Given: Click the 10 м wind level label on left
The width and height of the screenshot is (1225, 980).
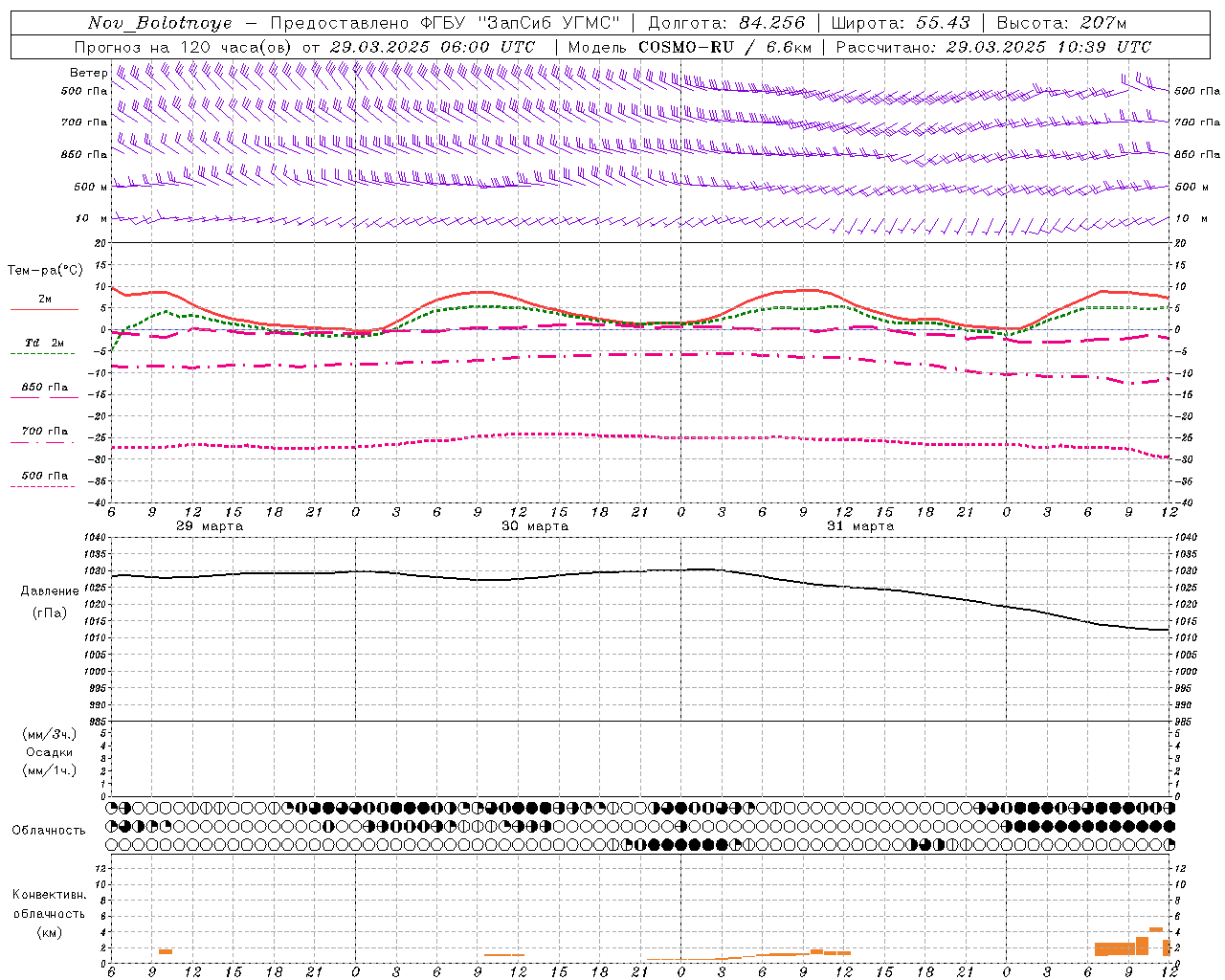Looking at the screenshot, I should coord(91,219).
